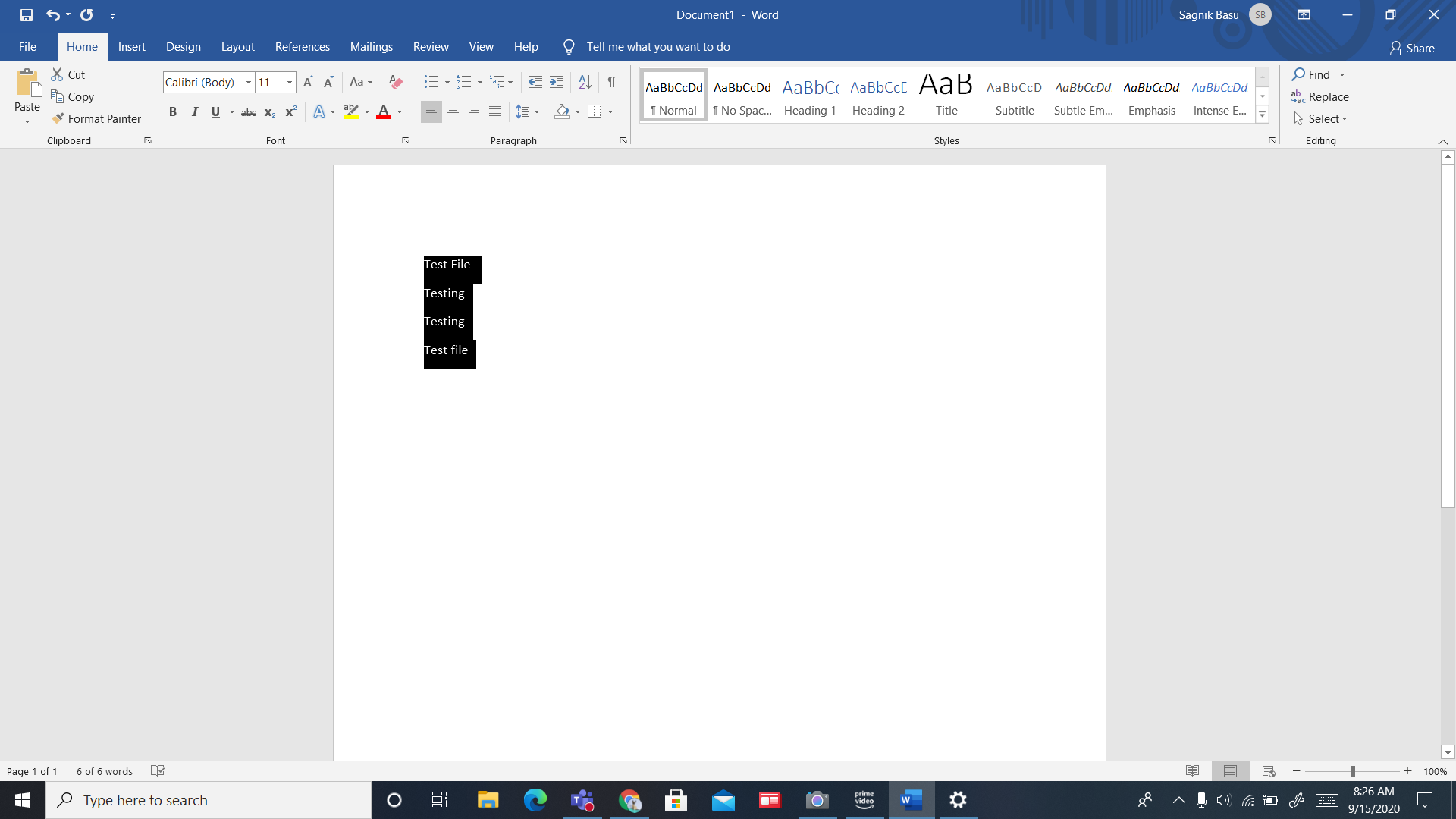Open the Font Size dropdown
The height and width of the screenshot is (819, 1456).
coord(290,82)
